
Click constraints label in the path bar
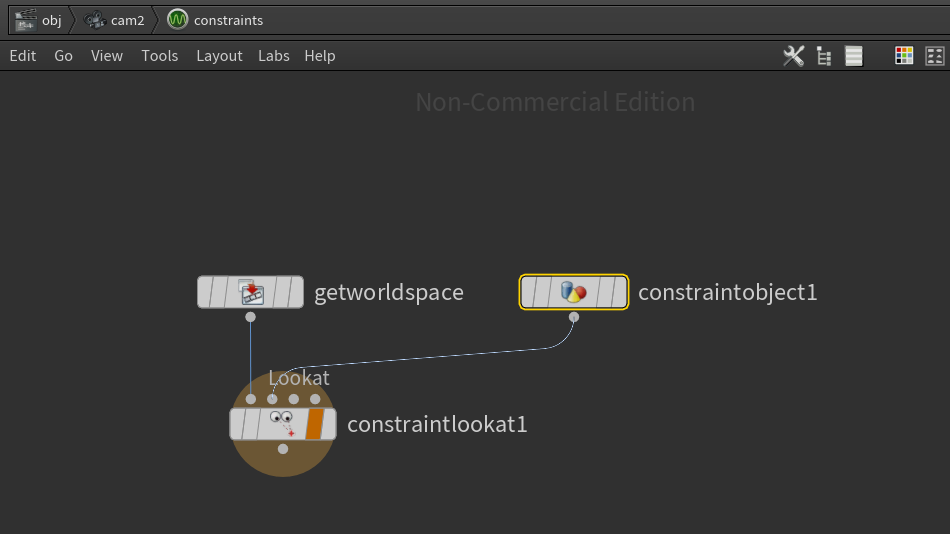[228, 21]
